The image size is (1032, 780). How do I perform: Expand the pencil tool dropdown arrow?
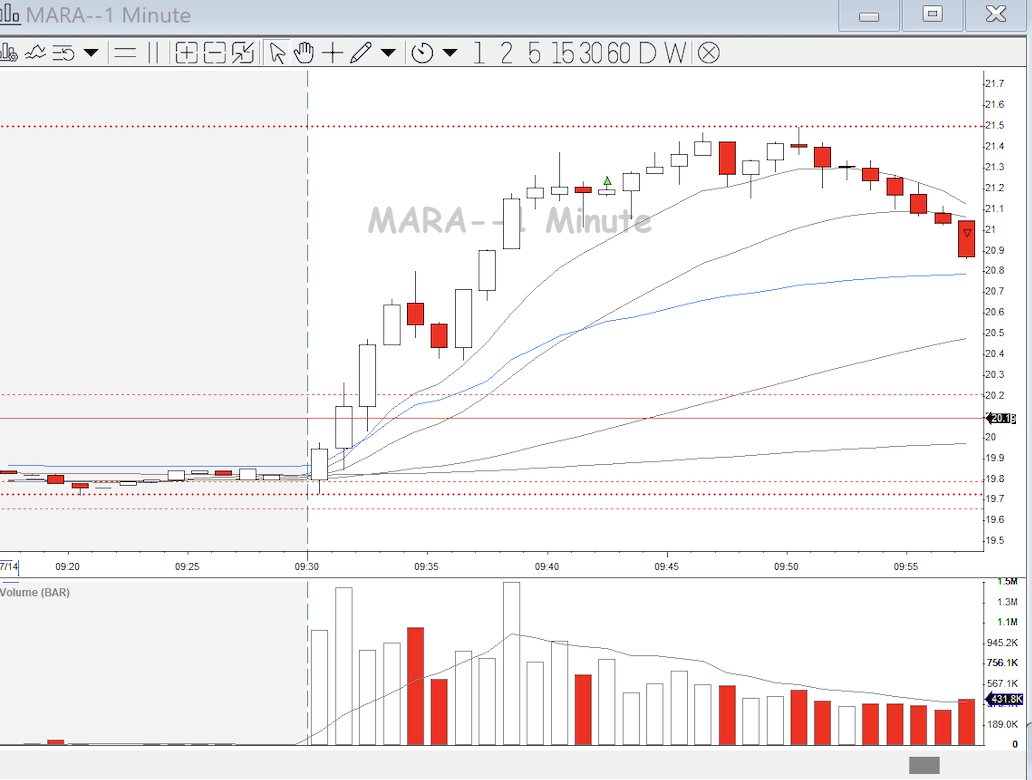388,53
